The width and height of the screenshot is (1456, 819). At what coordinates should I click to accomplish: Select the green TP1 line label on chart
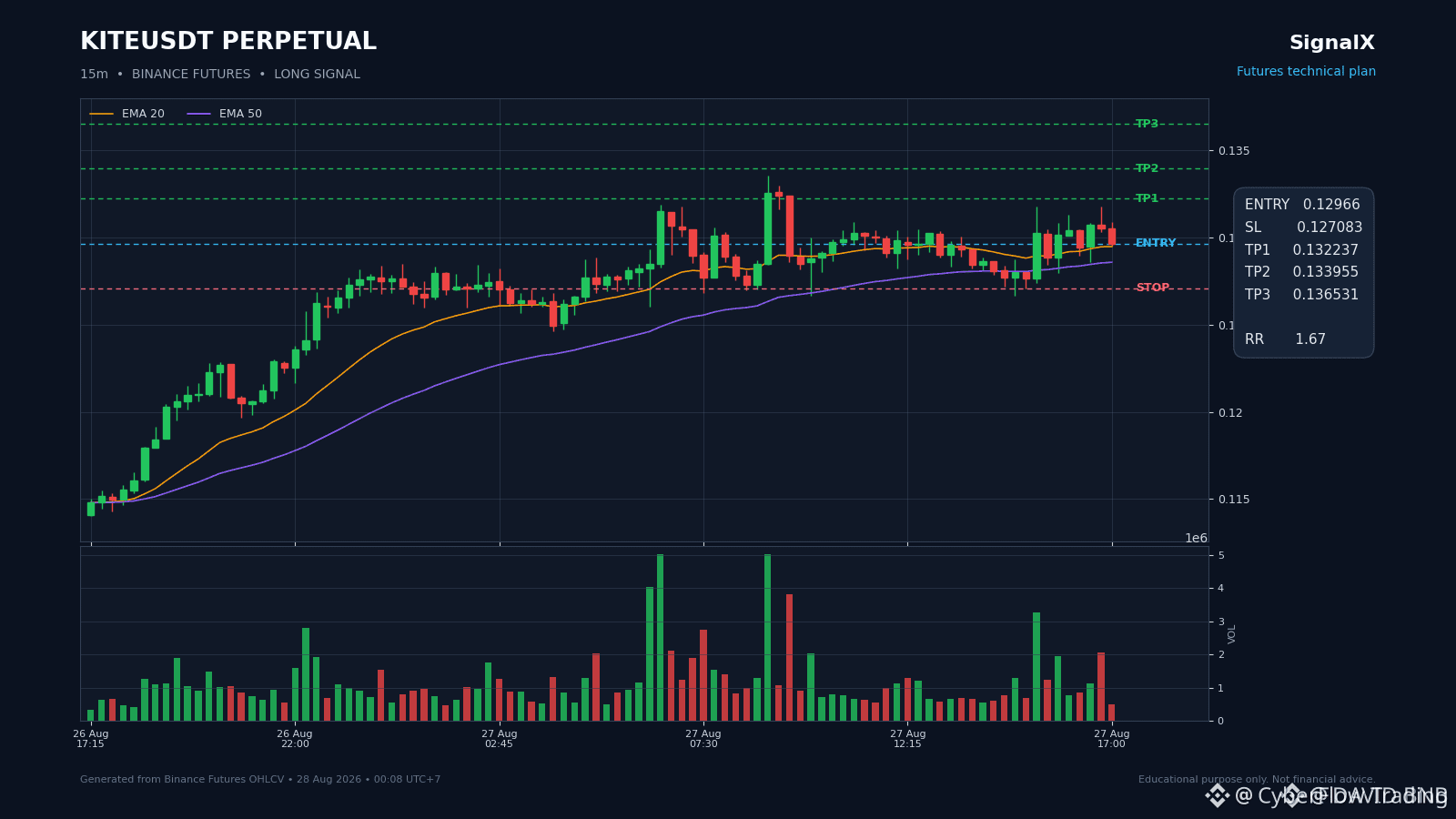click(x=1147, y=198)
